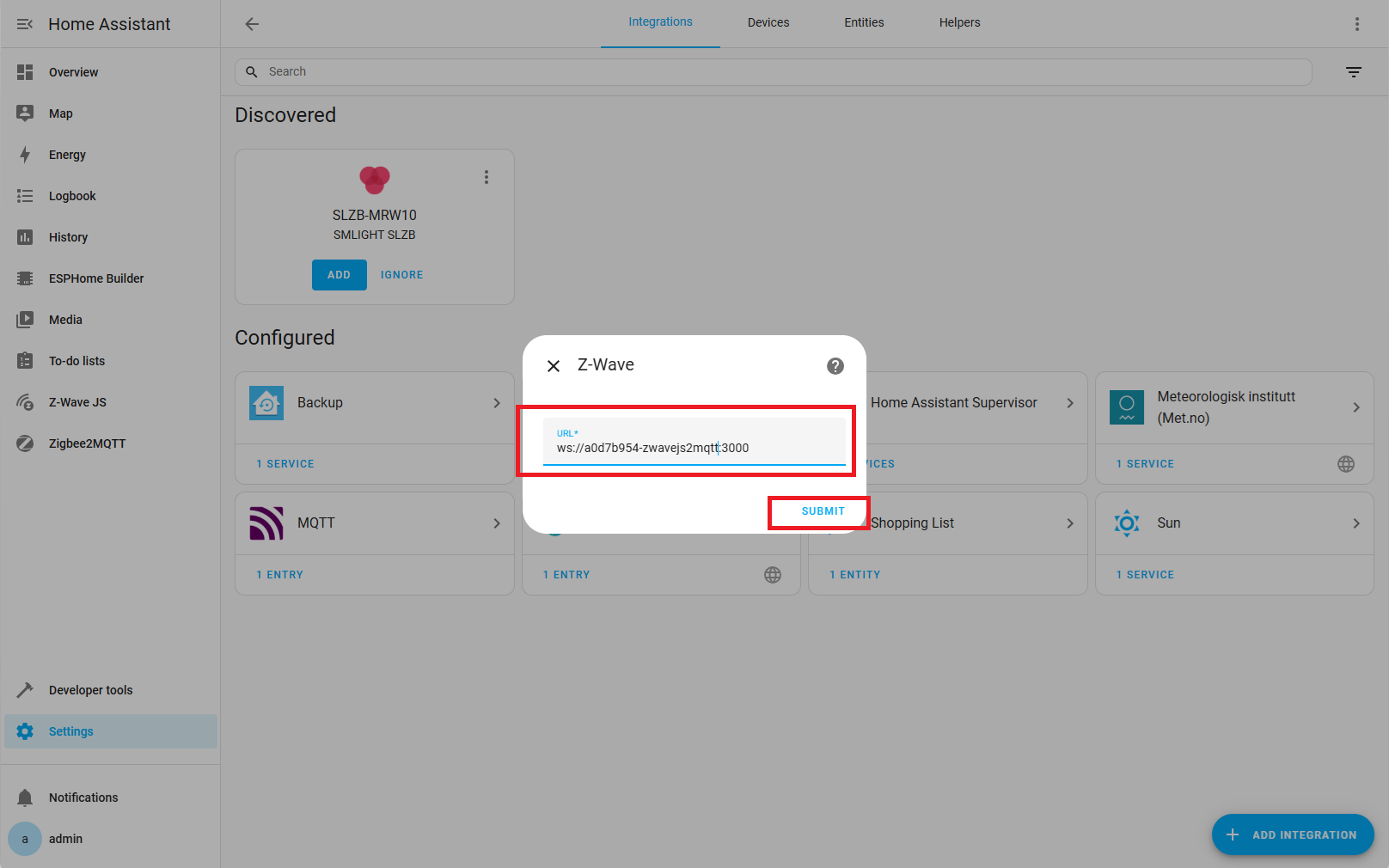Open SLZB-MRW10 card options menu
The width and height of the screenshot is (1389, 868).
(x=486, y=177)
